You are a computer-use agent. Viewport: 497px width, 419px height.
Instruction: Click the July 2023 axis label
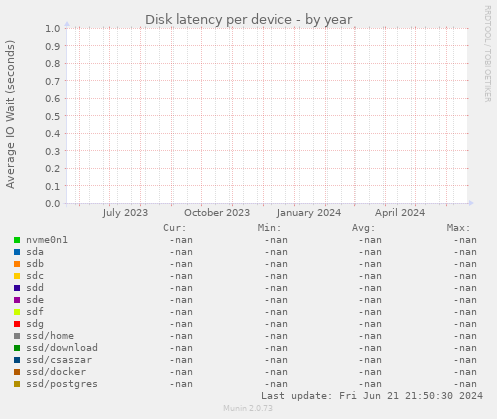(125, 213)
